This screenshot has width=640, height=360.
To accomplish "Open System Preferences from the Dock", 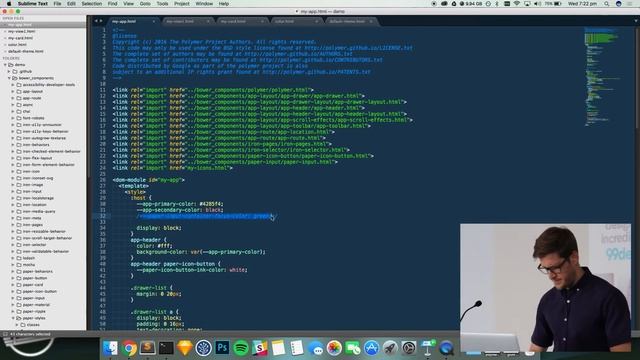I will [409, 348].
